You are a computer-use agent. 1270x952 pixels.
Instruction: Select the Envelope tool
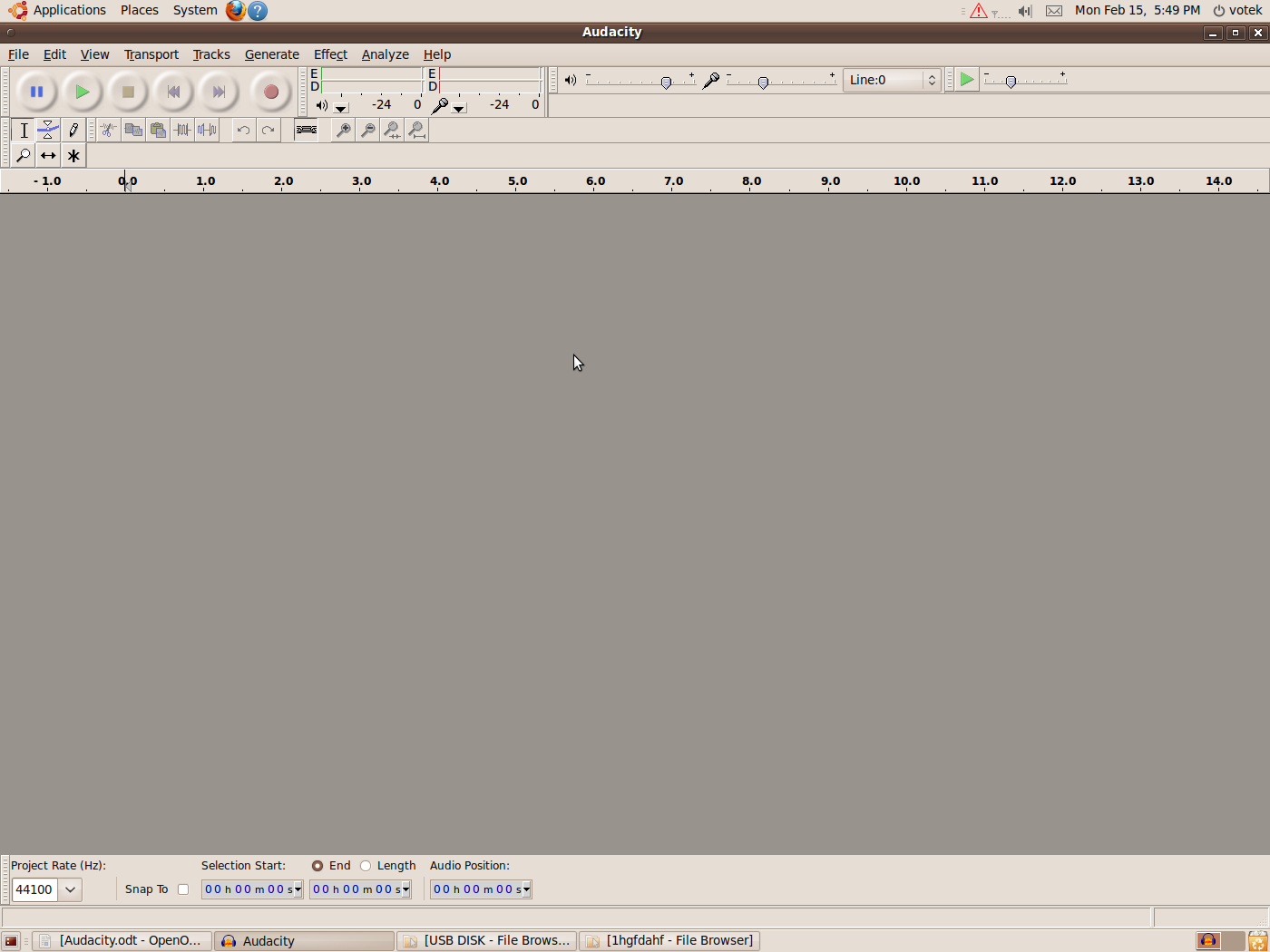point(48,131)
